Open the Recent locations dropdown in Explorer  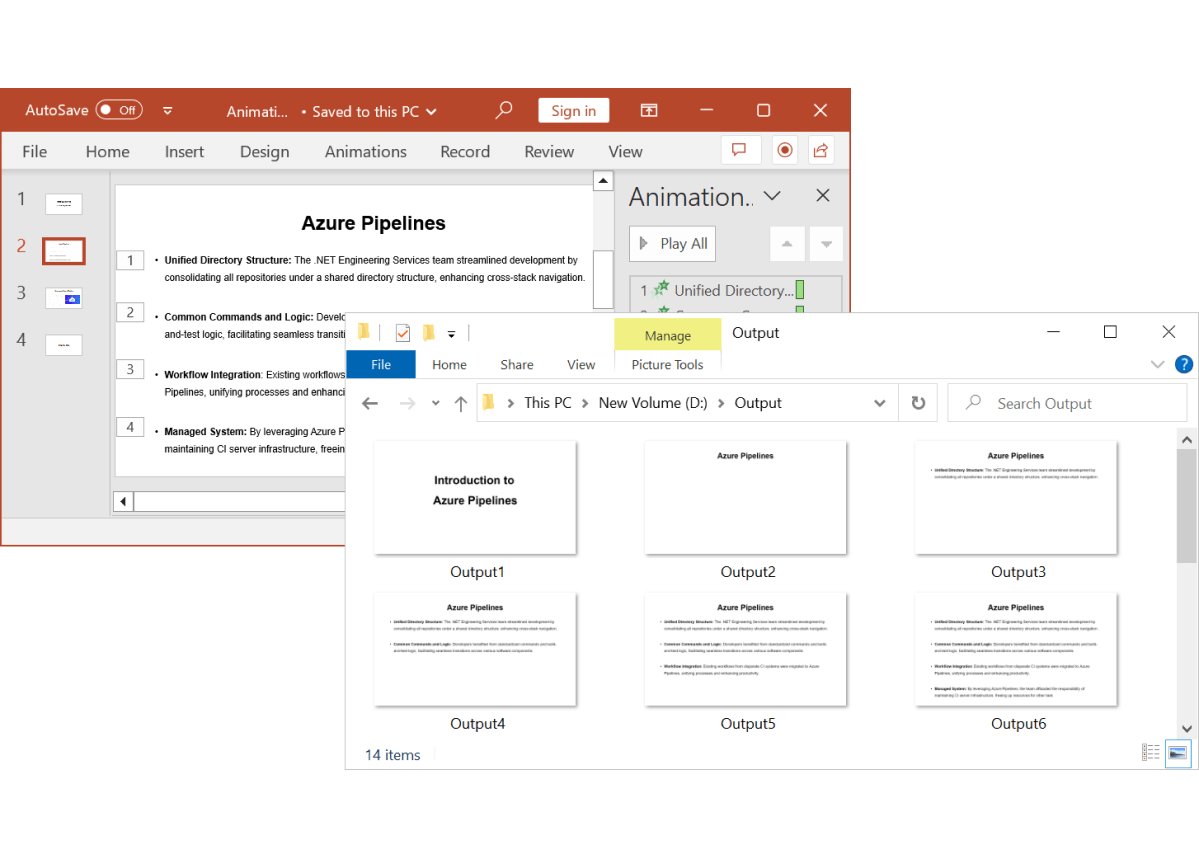(435, 403)
